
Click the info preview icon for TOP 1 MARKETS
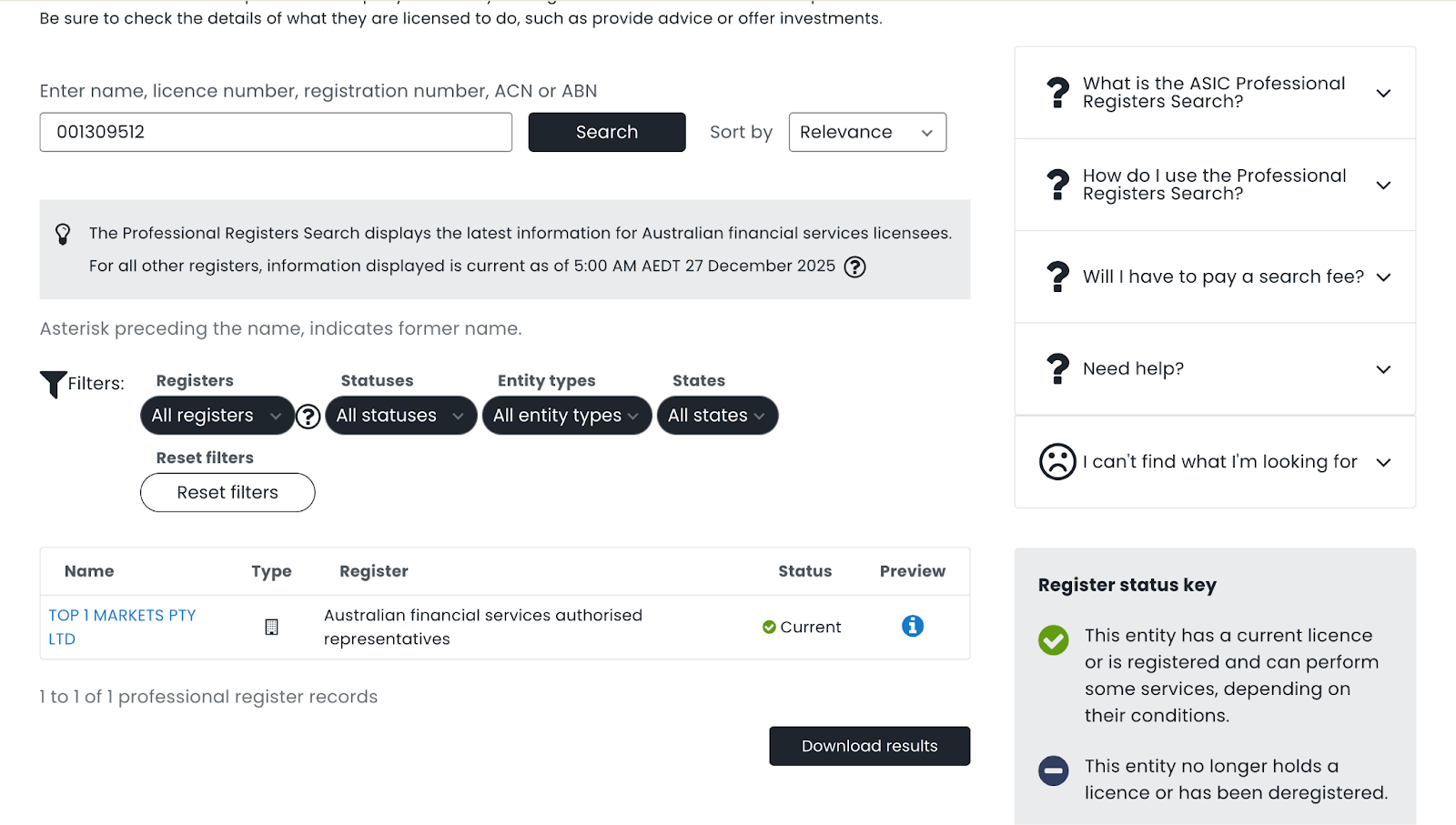pos(912,626)
